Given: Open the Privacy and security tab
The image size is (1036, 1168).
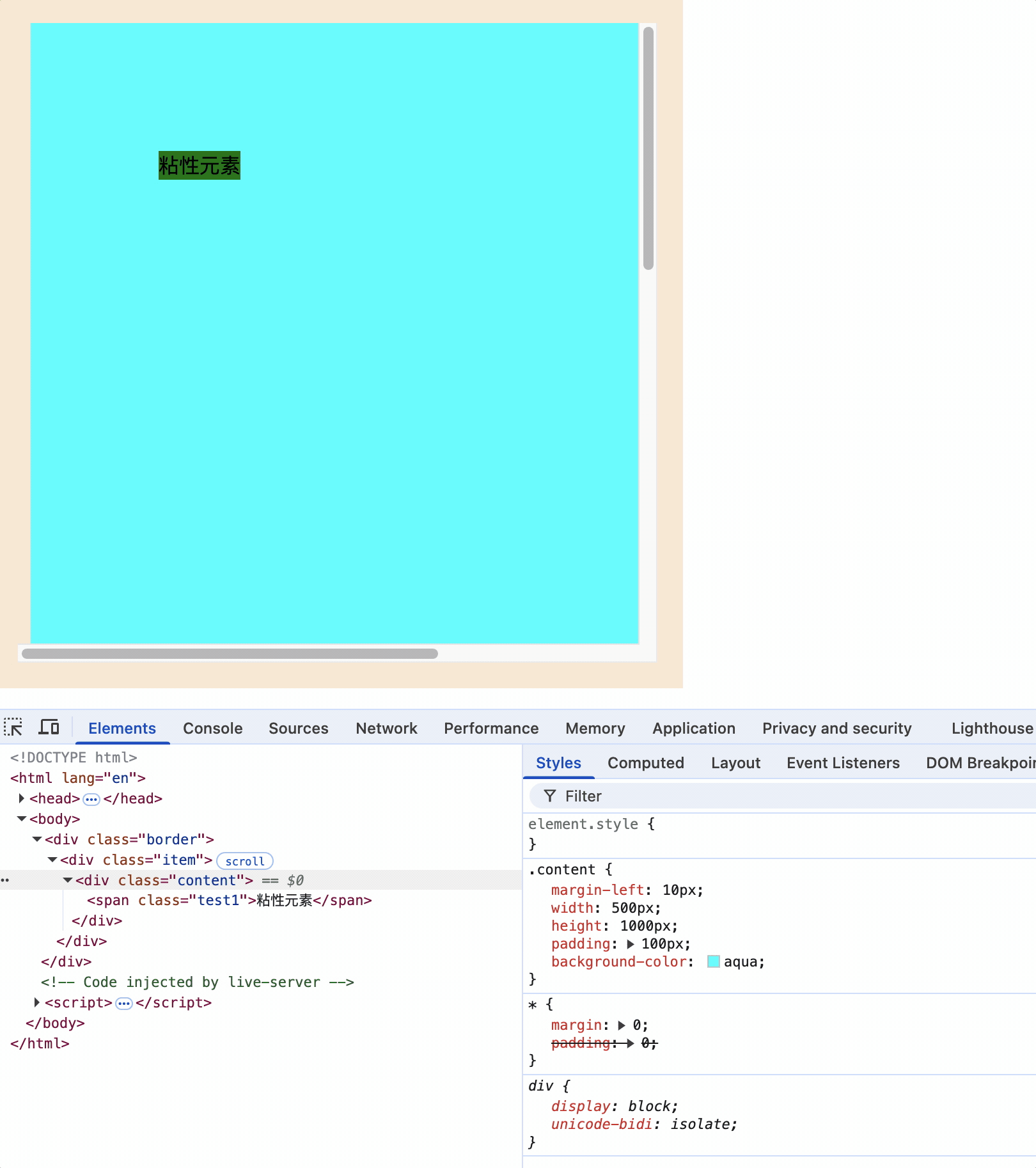Looking at the screenshot, I should click(837, 728).
